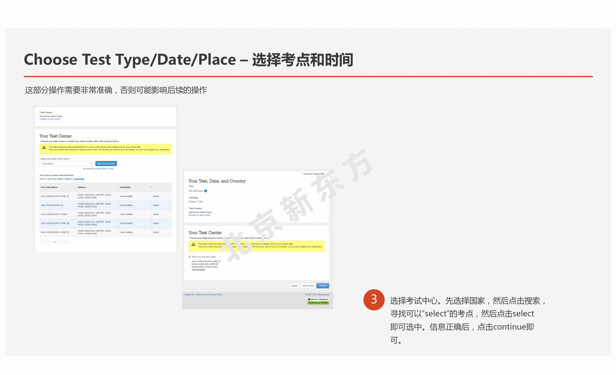Click warning triangle icon in right yellow notice

point(193,244)
